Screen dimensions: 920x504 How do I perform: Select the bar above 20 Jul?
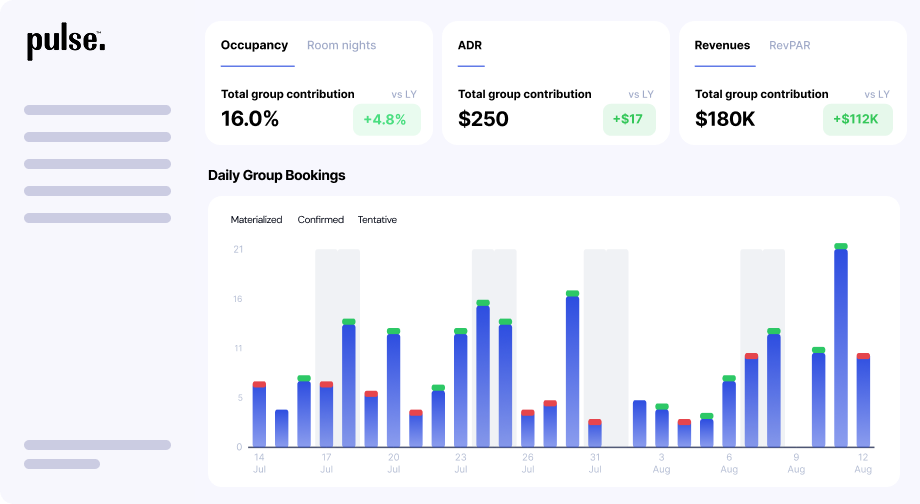(x=394, y=388)
